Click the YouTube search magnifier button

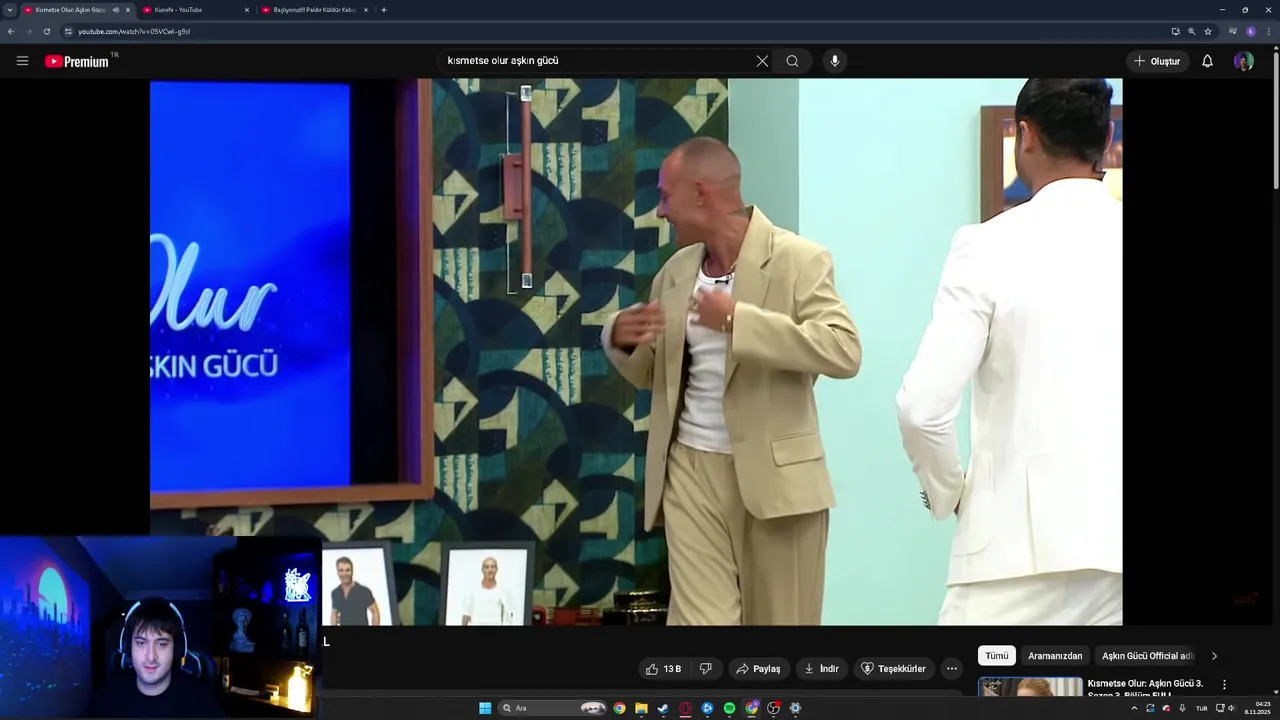pyautogui.click(x=792, y=61)
